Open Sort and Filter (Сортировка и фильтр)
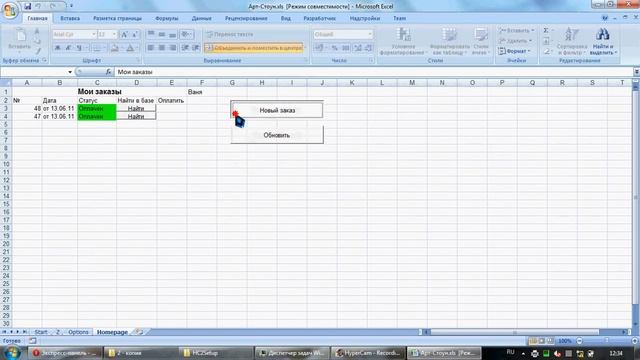 (571, 41)
